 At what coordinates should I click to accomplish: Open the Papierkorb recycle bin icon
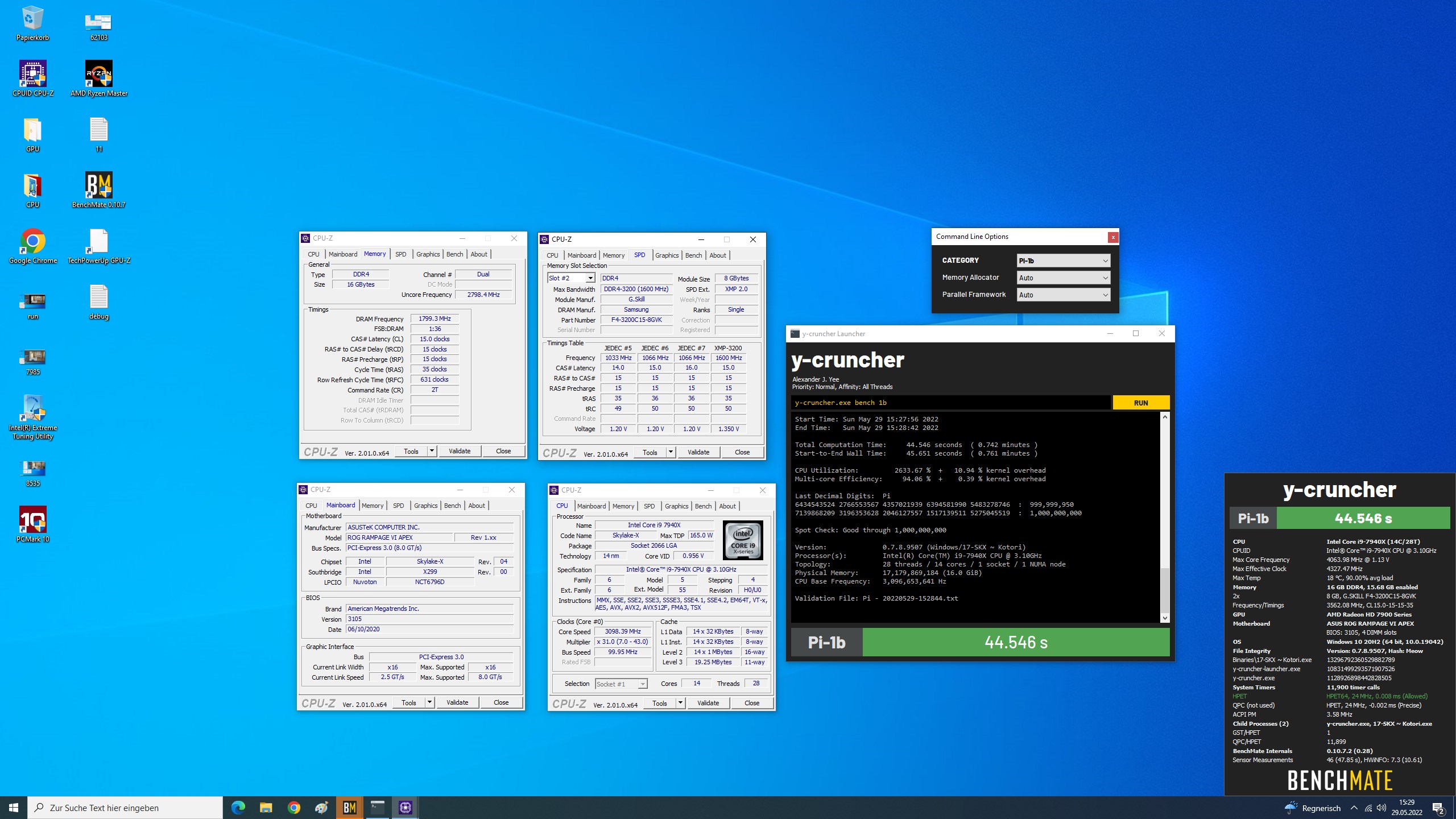[32, 23]
